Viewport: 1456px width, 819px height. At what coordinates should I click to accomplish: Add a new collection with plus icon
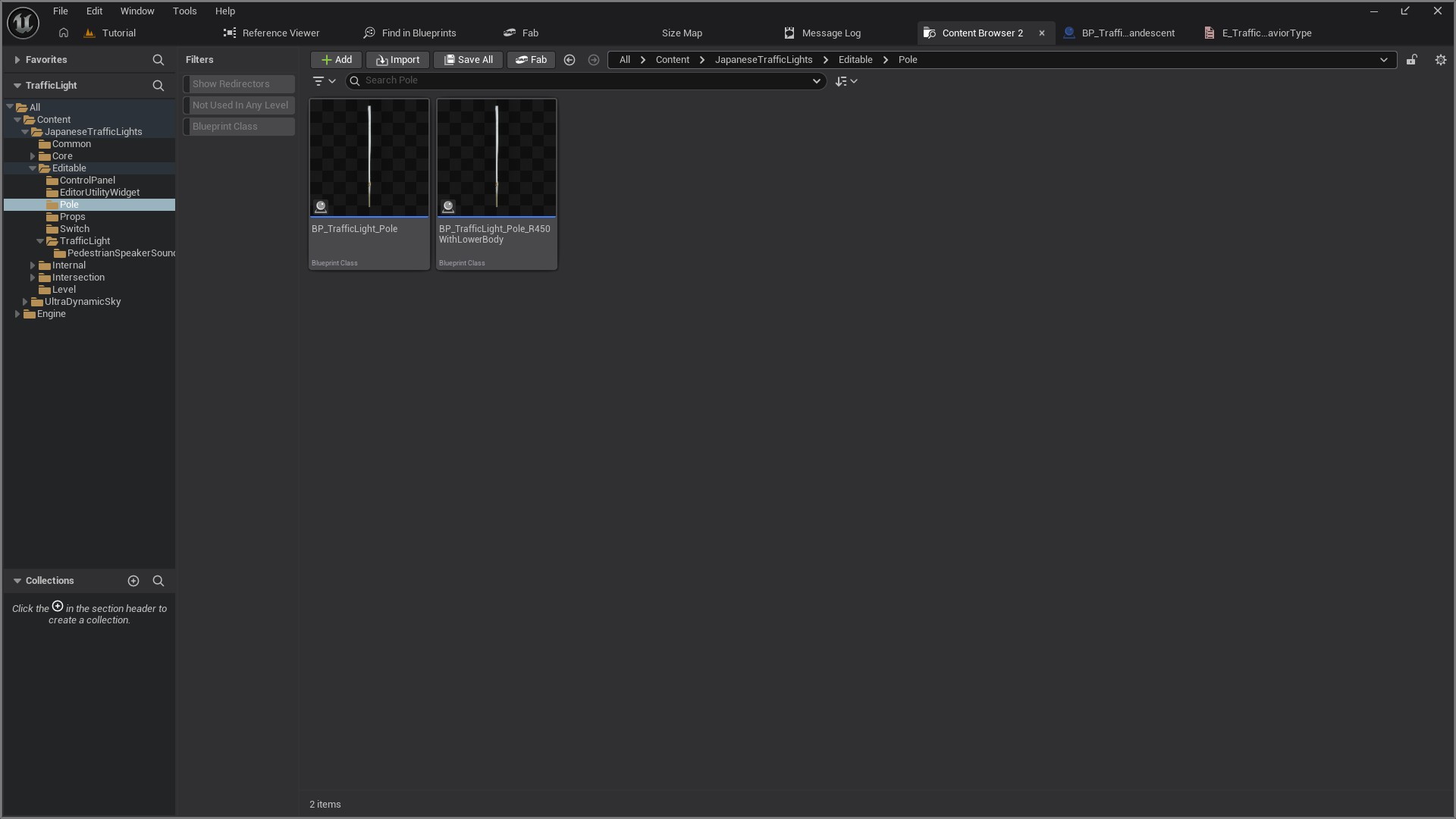click(133, 581)
